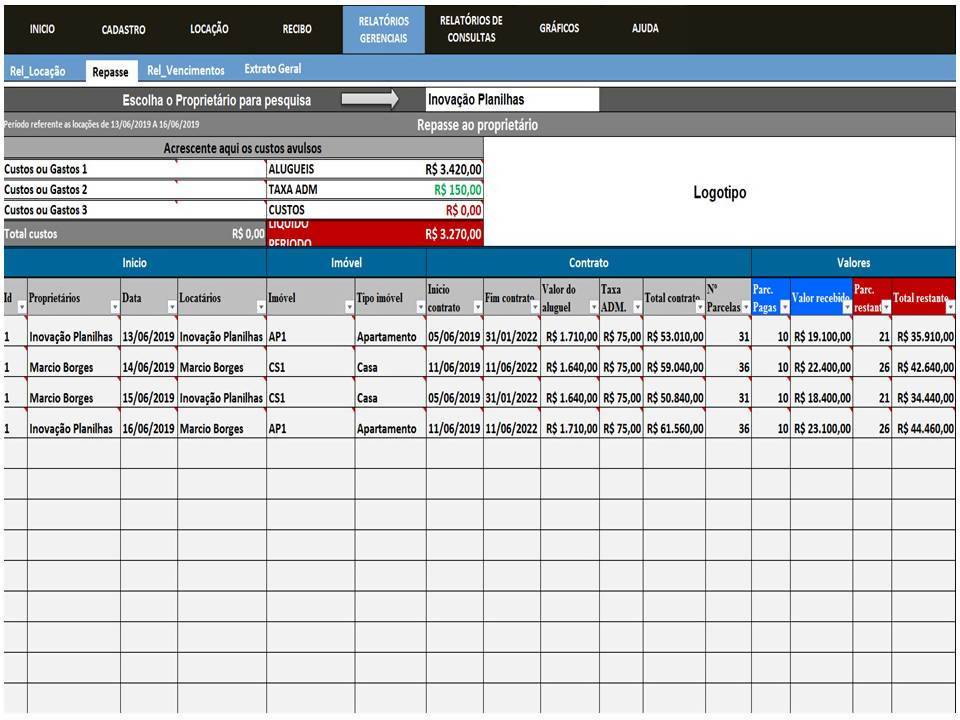
Task: Click the owner selection field Inovação Planilhas
Action: tap(511, 100)
